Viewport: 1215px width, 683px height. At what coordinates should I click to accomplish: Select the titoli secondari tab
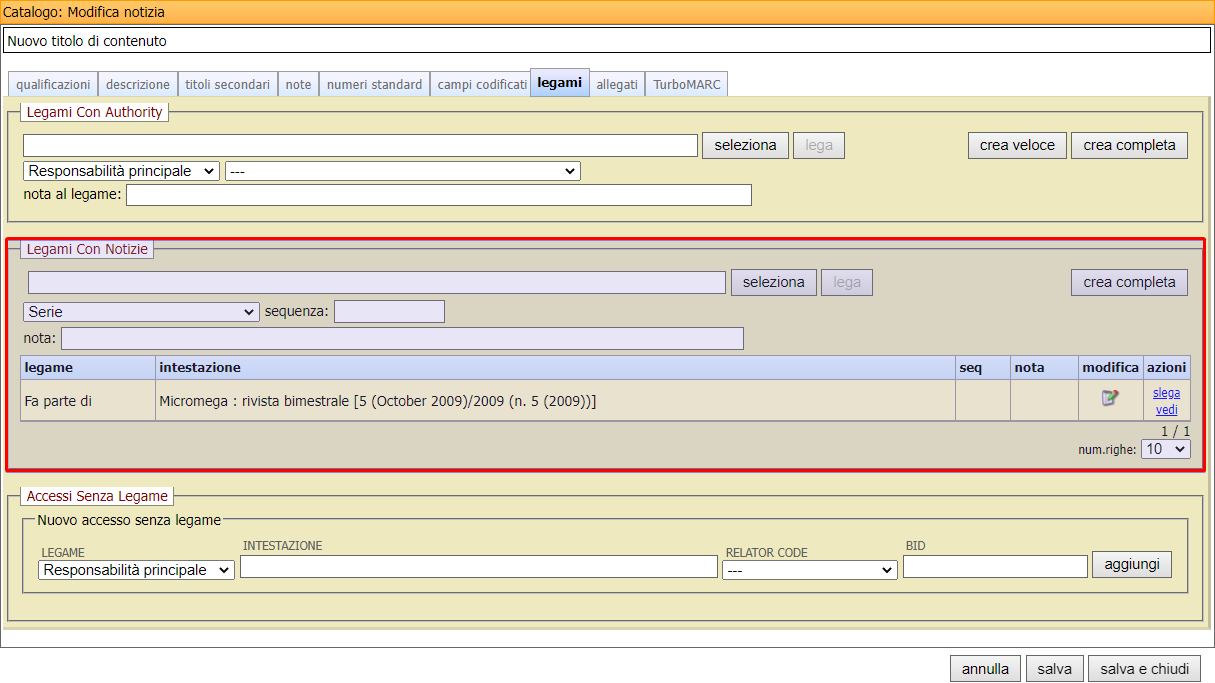(x=228, y=85)
